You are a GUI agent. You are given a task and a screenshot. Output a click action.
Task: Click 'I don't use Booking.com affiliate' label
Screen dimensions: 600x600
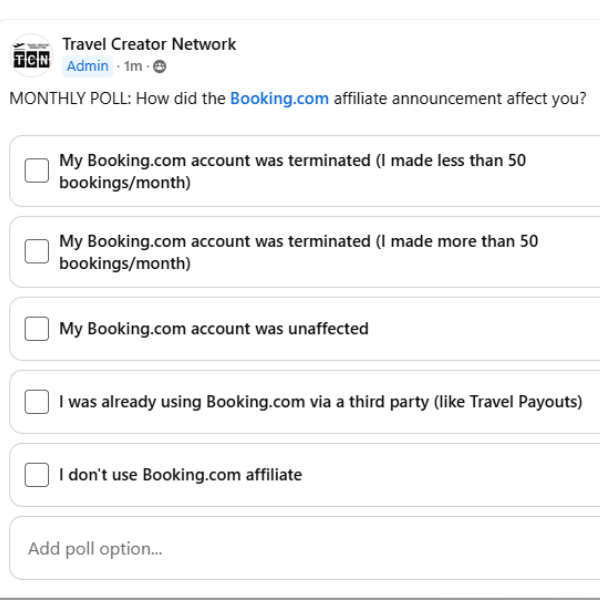181,475
